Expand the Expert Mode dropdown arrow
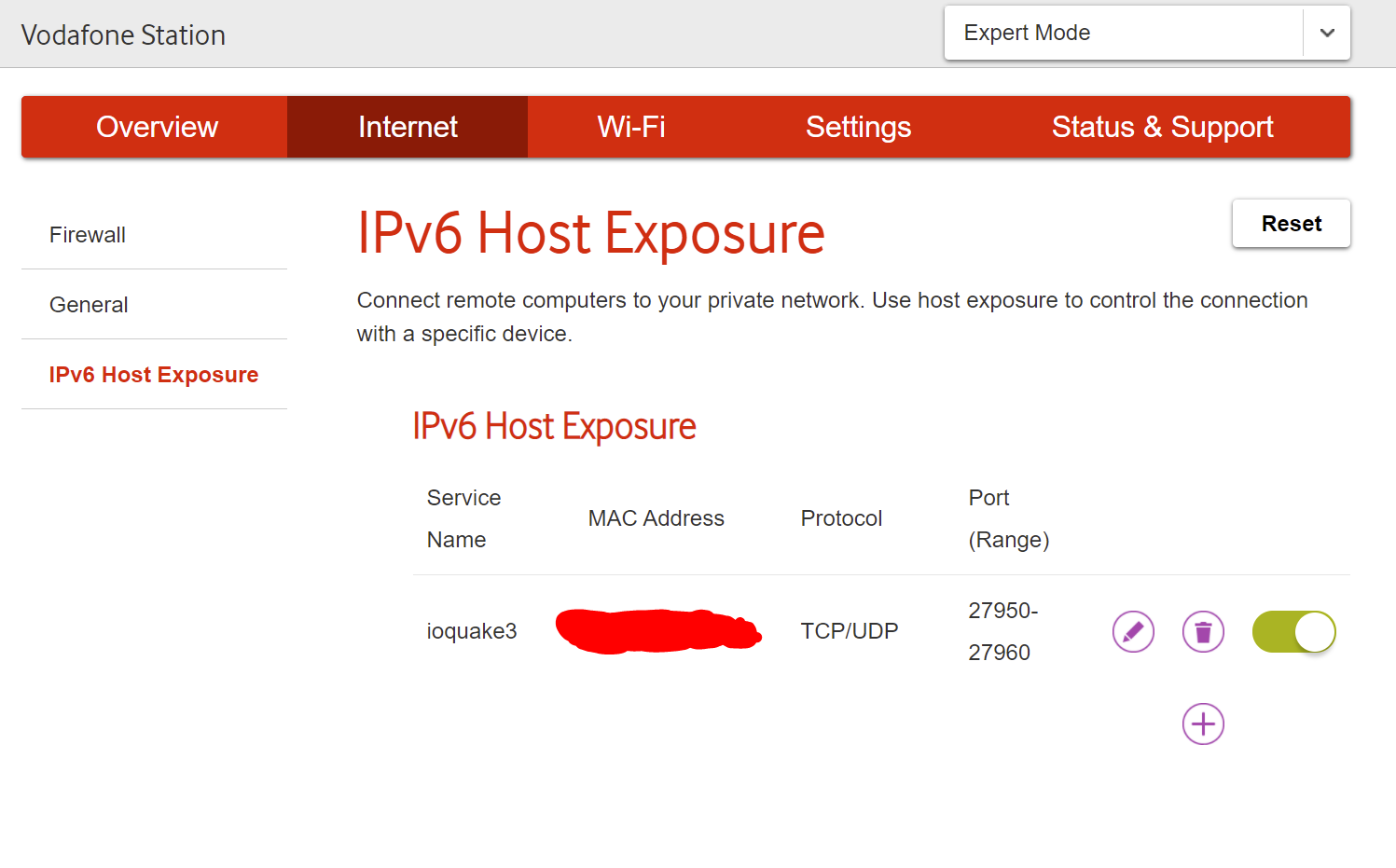1396x868 pixels. click(1327, 34)
